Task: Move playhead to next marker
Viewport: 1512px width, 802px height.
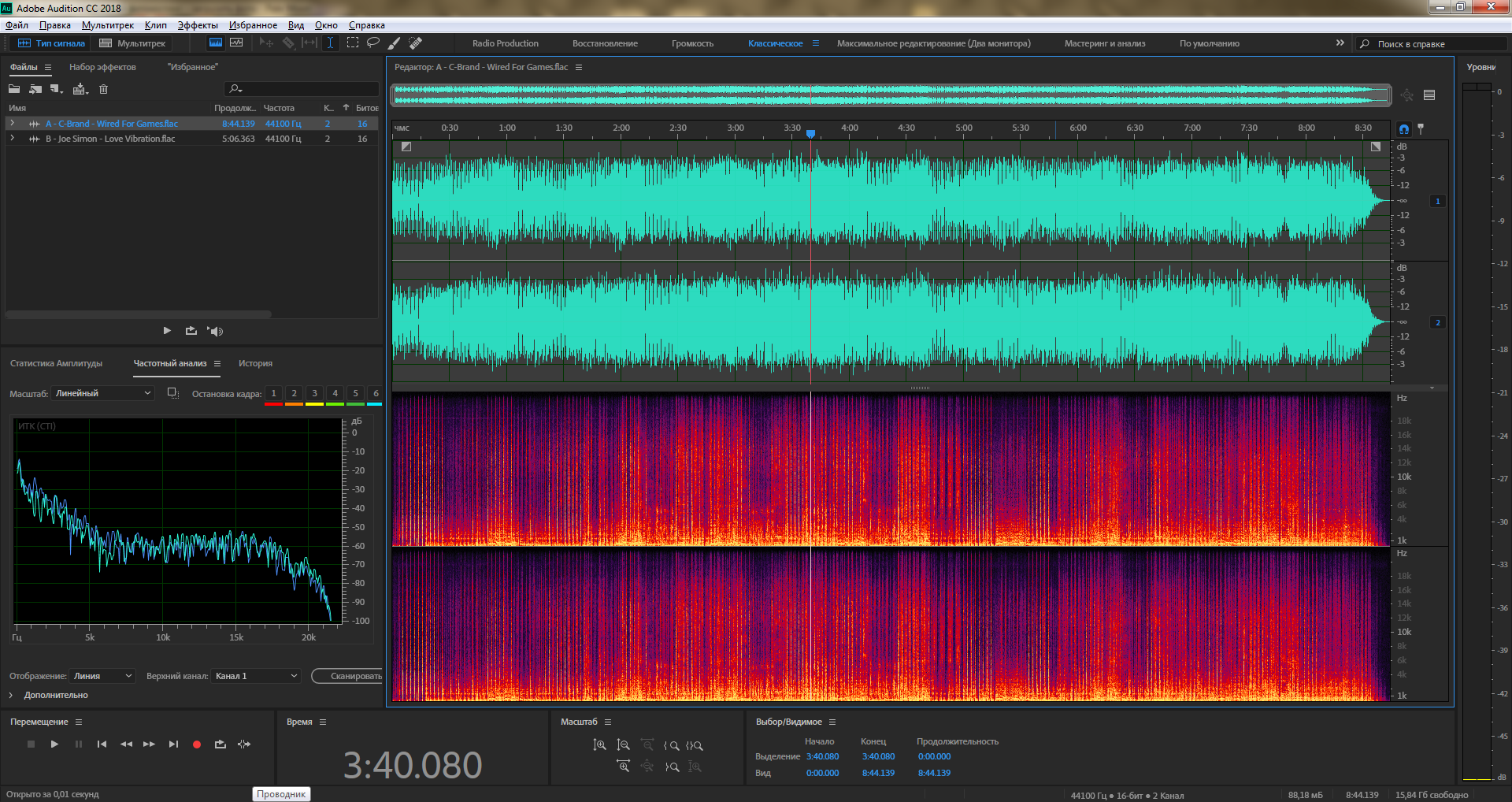Action: tap(173, 744)
